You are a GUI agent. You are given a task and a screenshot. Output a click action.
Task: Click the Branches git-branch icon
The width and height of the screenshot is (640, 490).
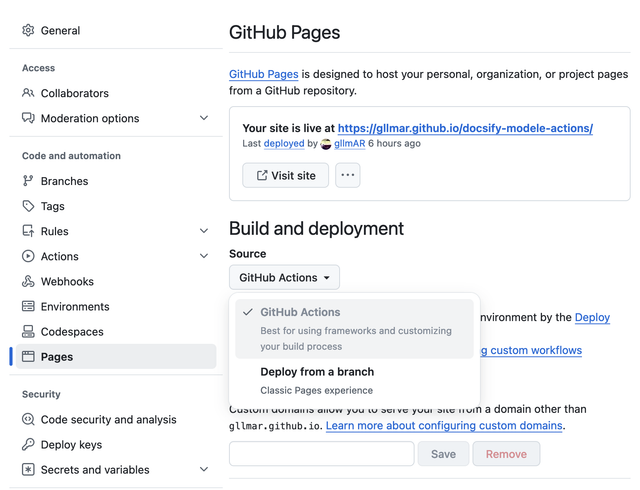coord(28,181)
